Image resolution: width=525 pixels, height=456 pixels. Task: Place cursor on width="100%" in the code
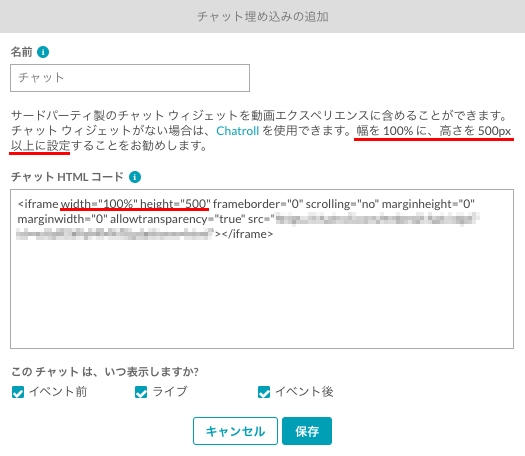[x=99, y=204]
